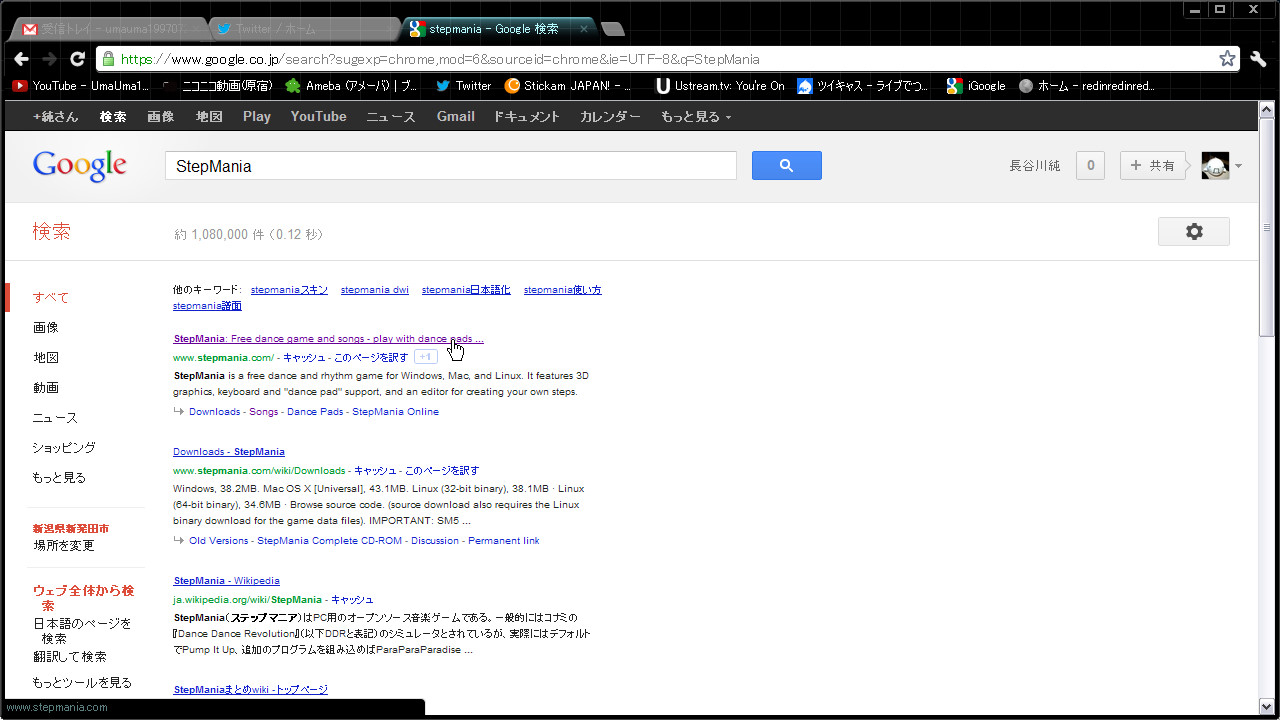Select すべて in the left sidebar
The image size is (1280, 720).
point(51,298)
